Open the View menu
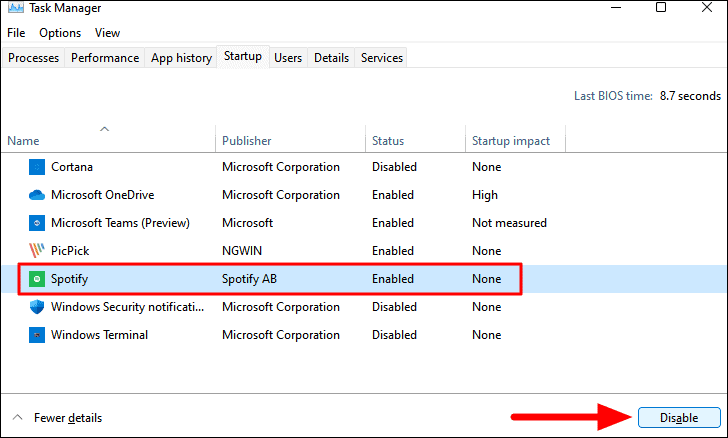 (107, 33)
